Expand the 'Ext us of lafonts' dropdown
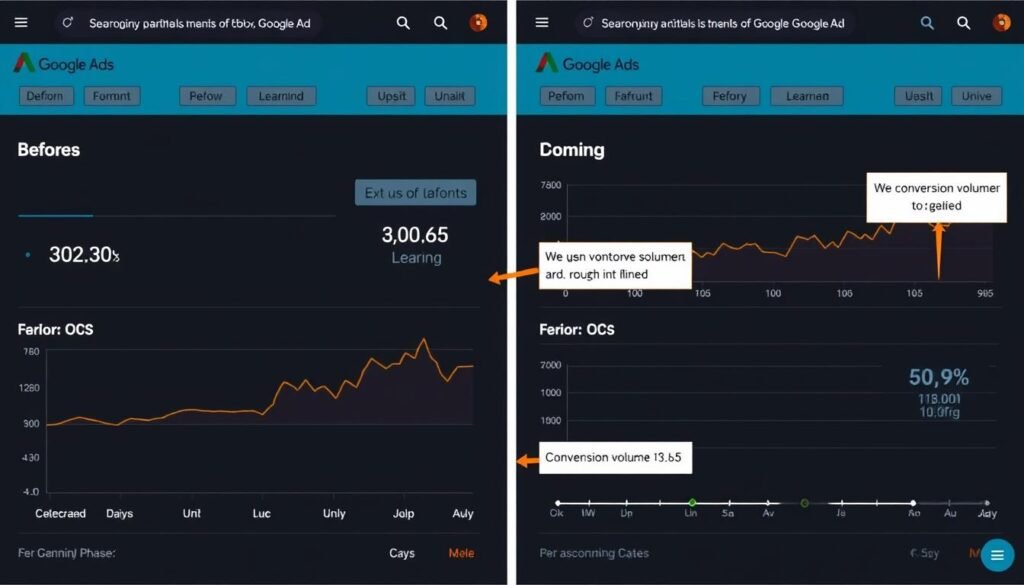1024x585 pixels. (x=415, y=192)
